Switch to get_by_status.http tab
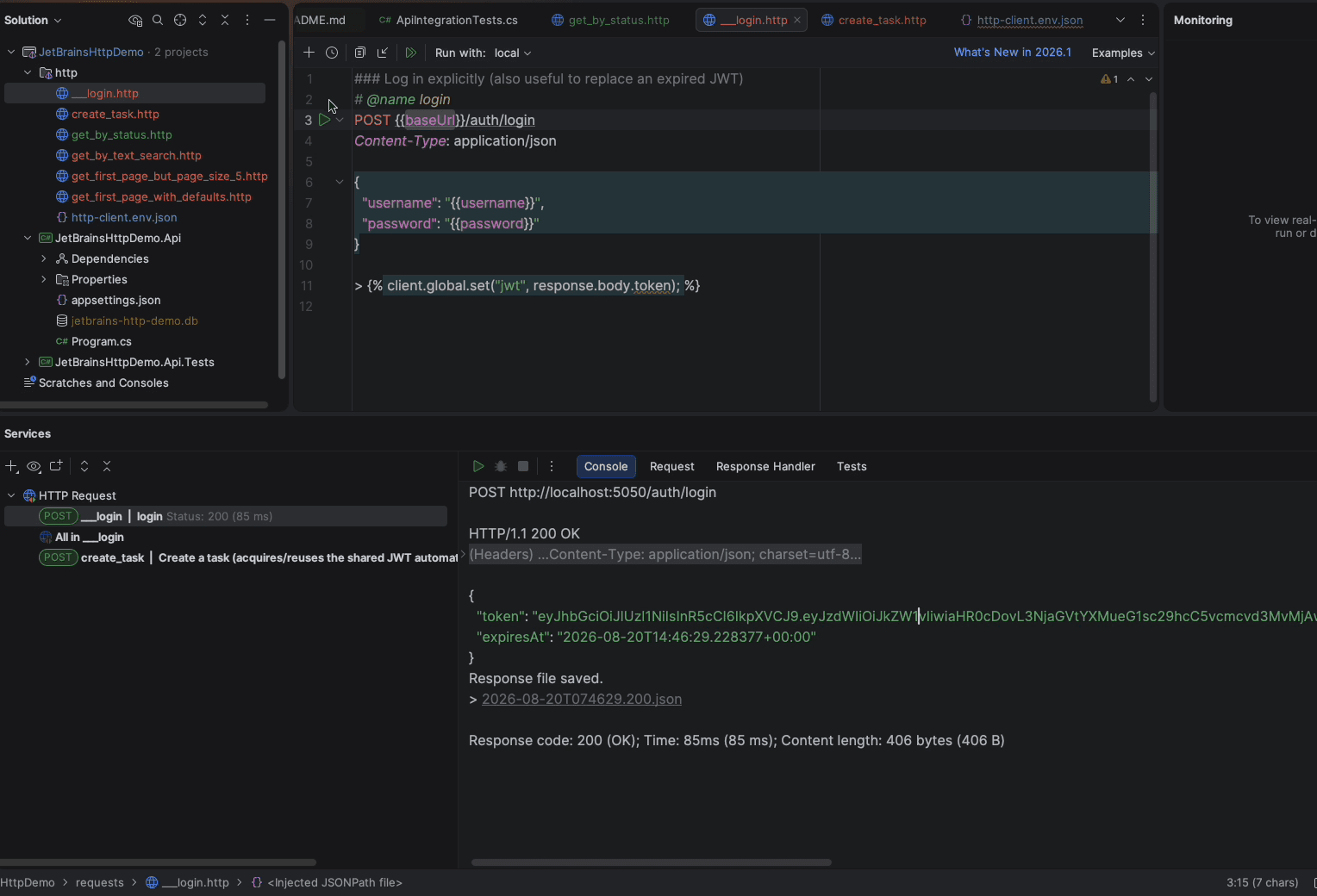Viewport: 1317px width, 896px height. [x=610, y=20]
